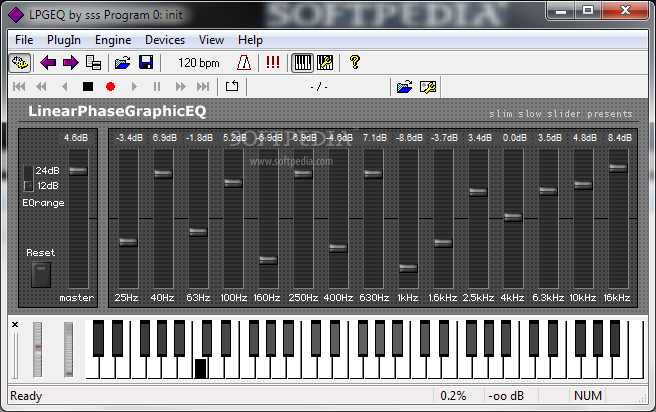Open wave file with transport-row folder icon

coord(405,87)
